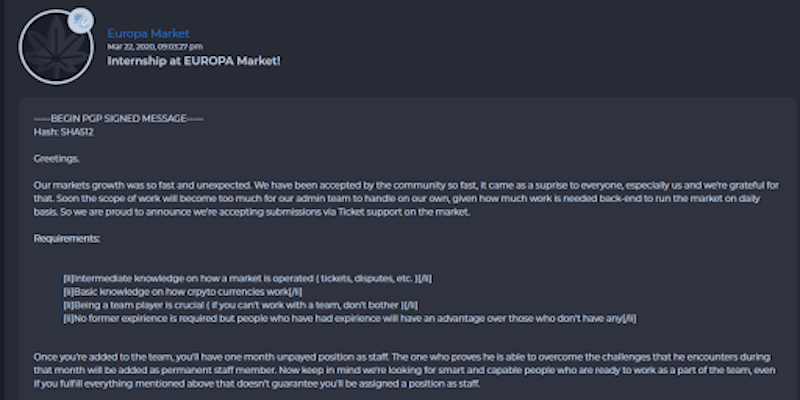Click the paragraph starting Our markets growth

(x=406, y=198)
